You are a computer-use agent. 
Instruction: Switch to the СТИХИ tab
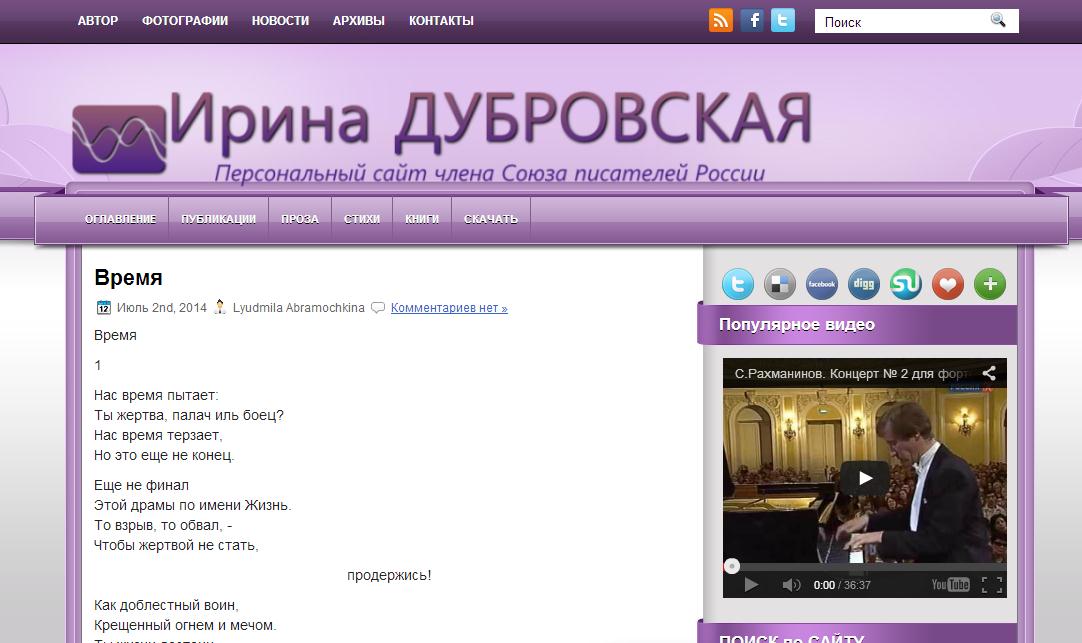pos(361,216)
